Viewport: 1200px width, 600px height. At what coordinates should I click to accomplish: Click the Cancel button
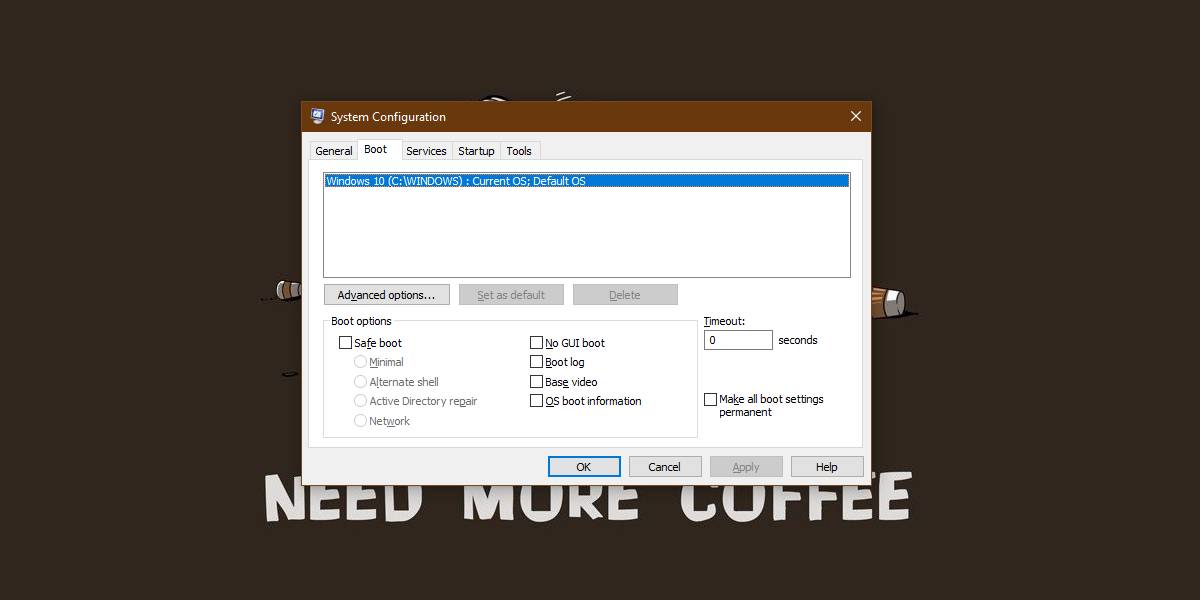click(x=665, y=467)
